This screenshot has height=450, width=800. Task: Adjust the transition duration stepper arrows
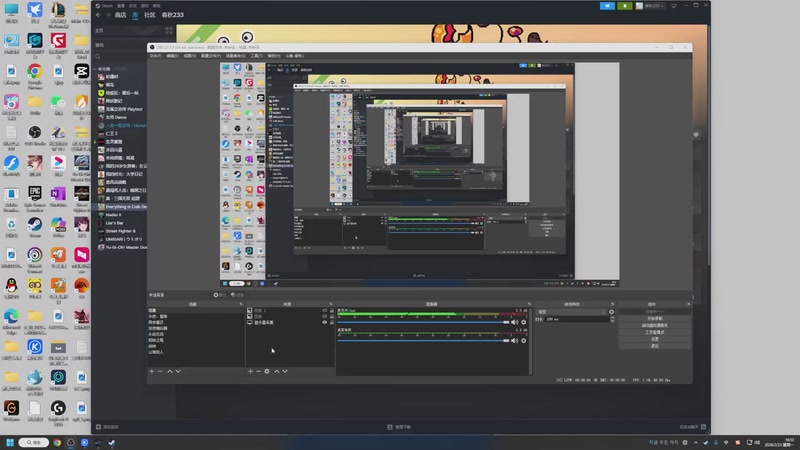point(612,319)
